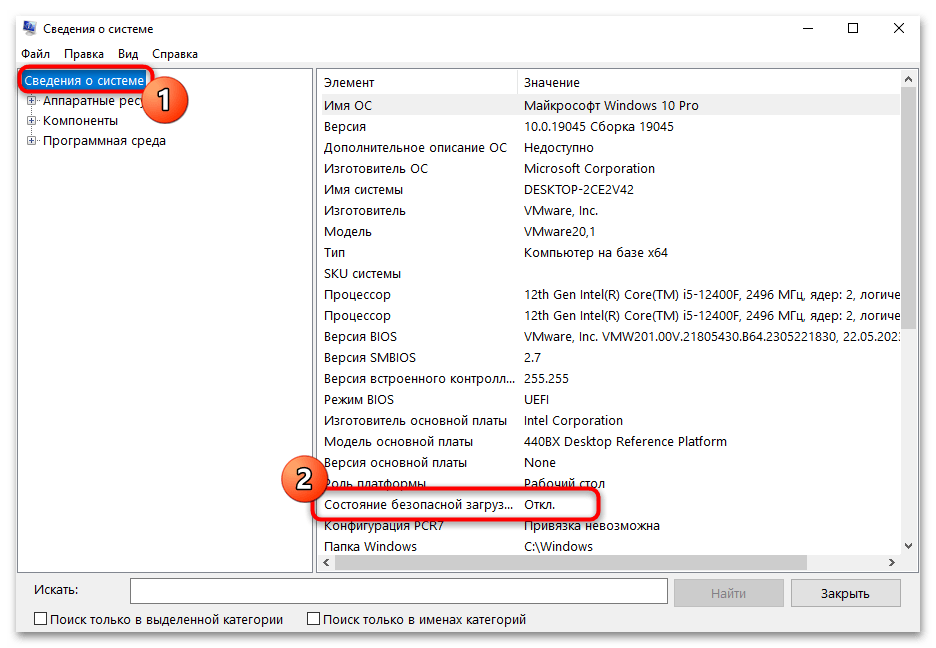The height and width of the screenshot is (648, 936).
Task: Open the Вид menu
Action: 128,53
